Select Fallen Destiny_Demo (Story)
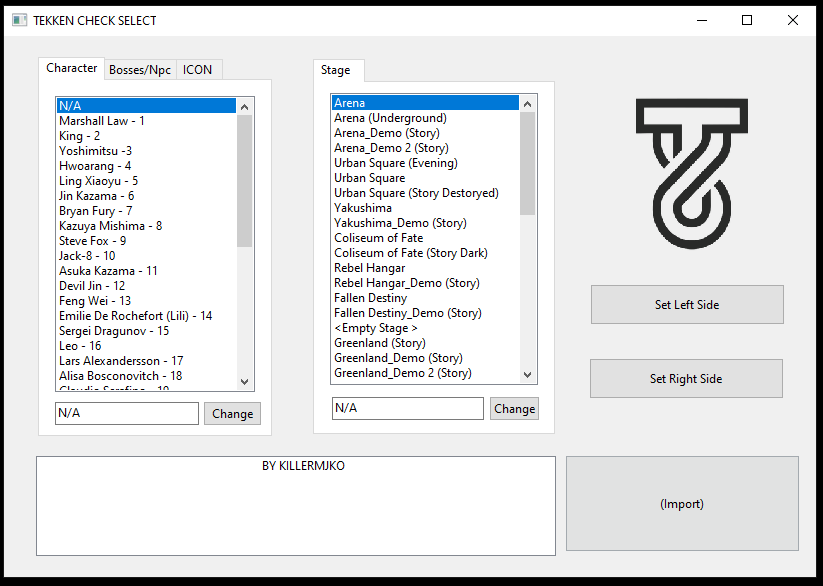The width and height of the screenshot is (823, 586). pyautogui.click(x=426, y=313)
